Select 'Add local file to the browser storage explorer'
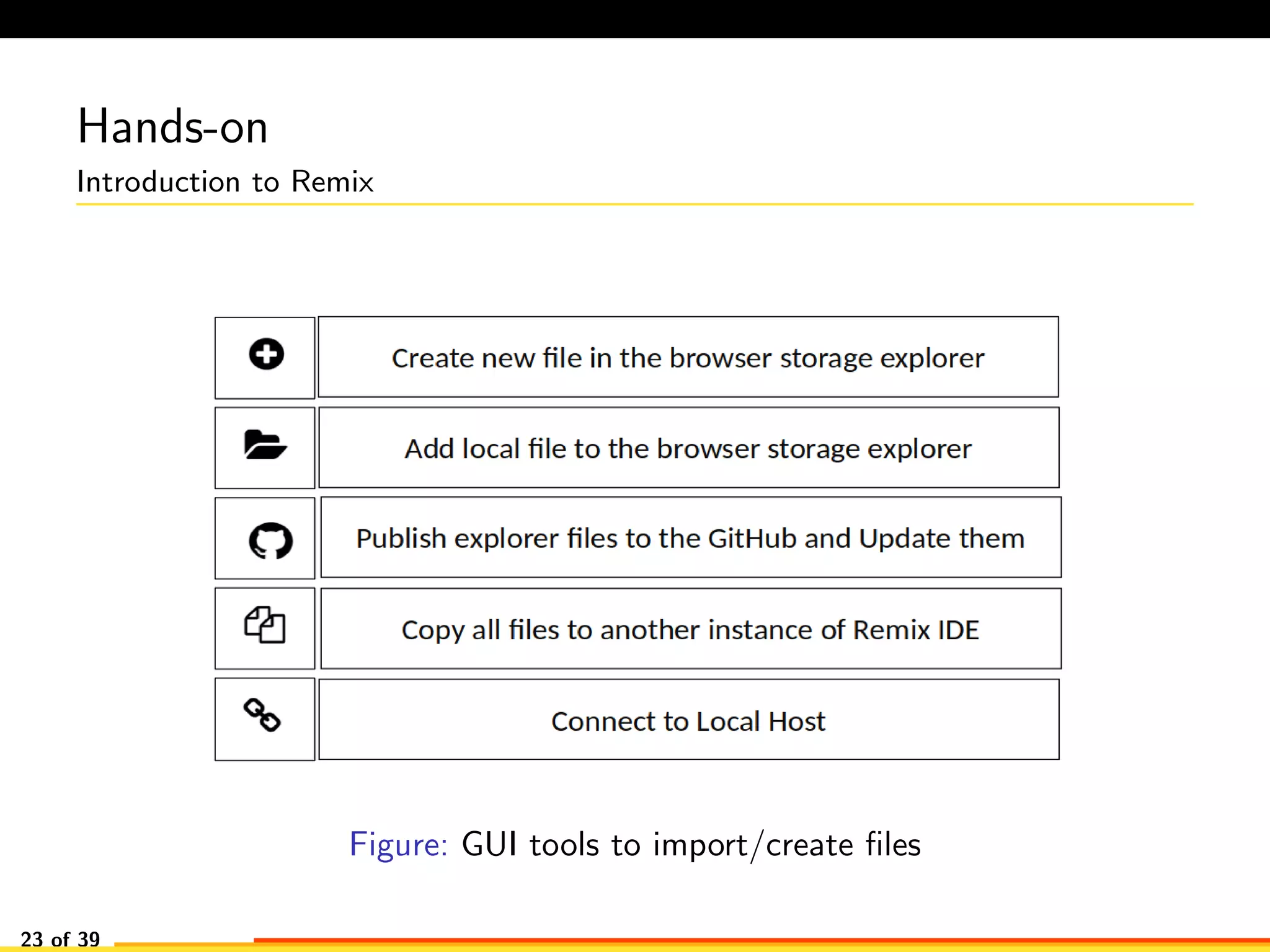This screenshot has width=1270, height=952. click(x=688, y=449)
